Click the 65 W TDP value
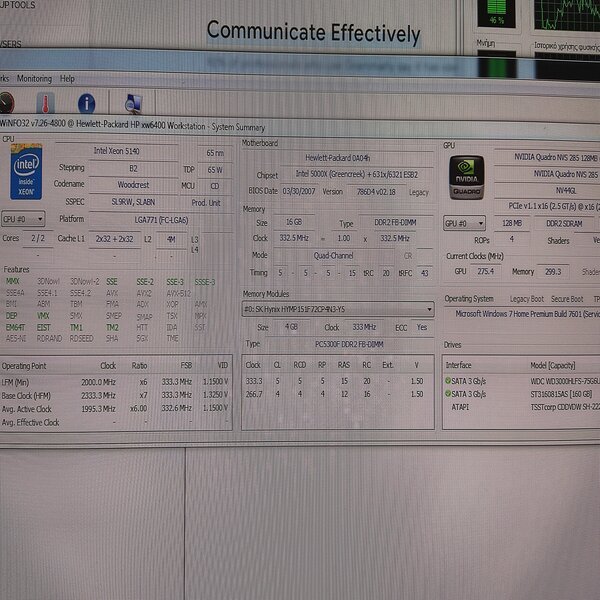 [x=215, y=170]
